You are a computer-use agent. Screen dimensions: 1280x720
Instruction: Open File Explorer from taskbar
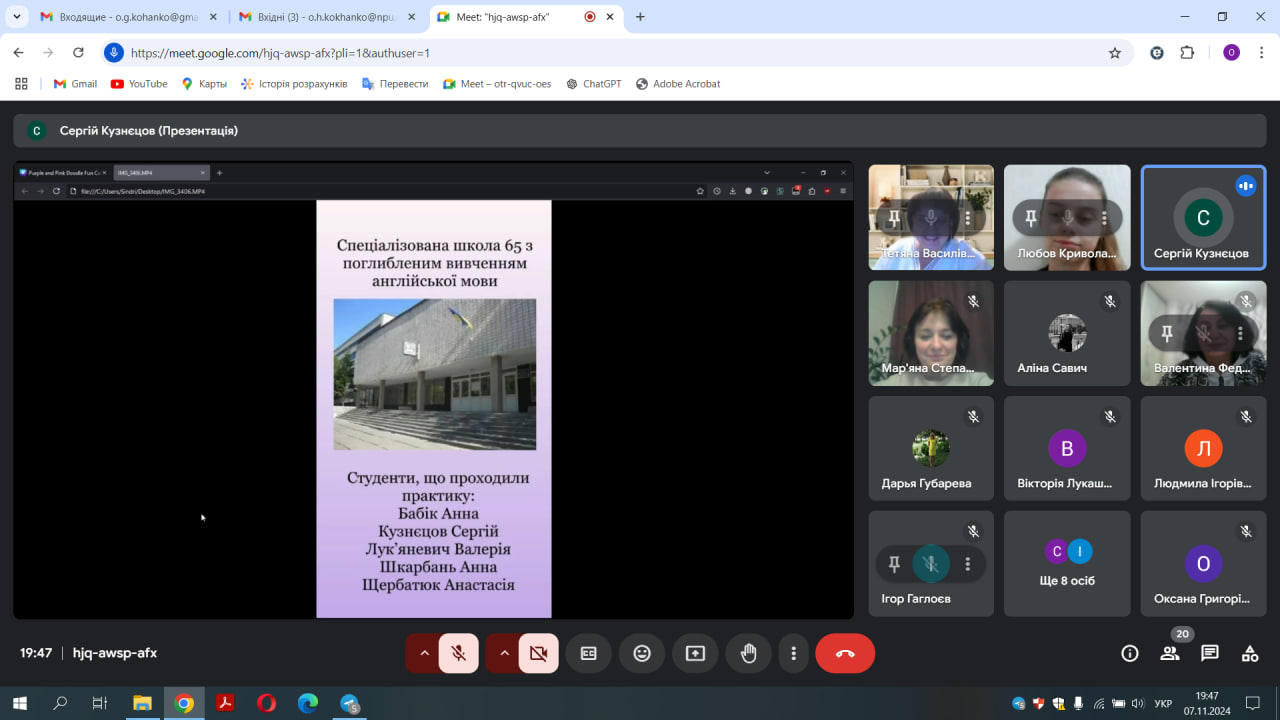point(142,703)
